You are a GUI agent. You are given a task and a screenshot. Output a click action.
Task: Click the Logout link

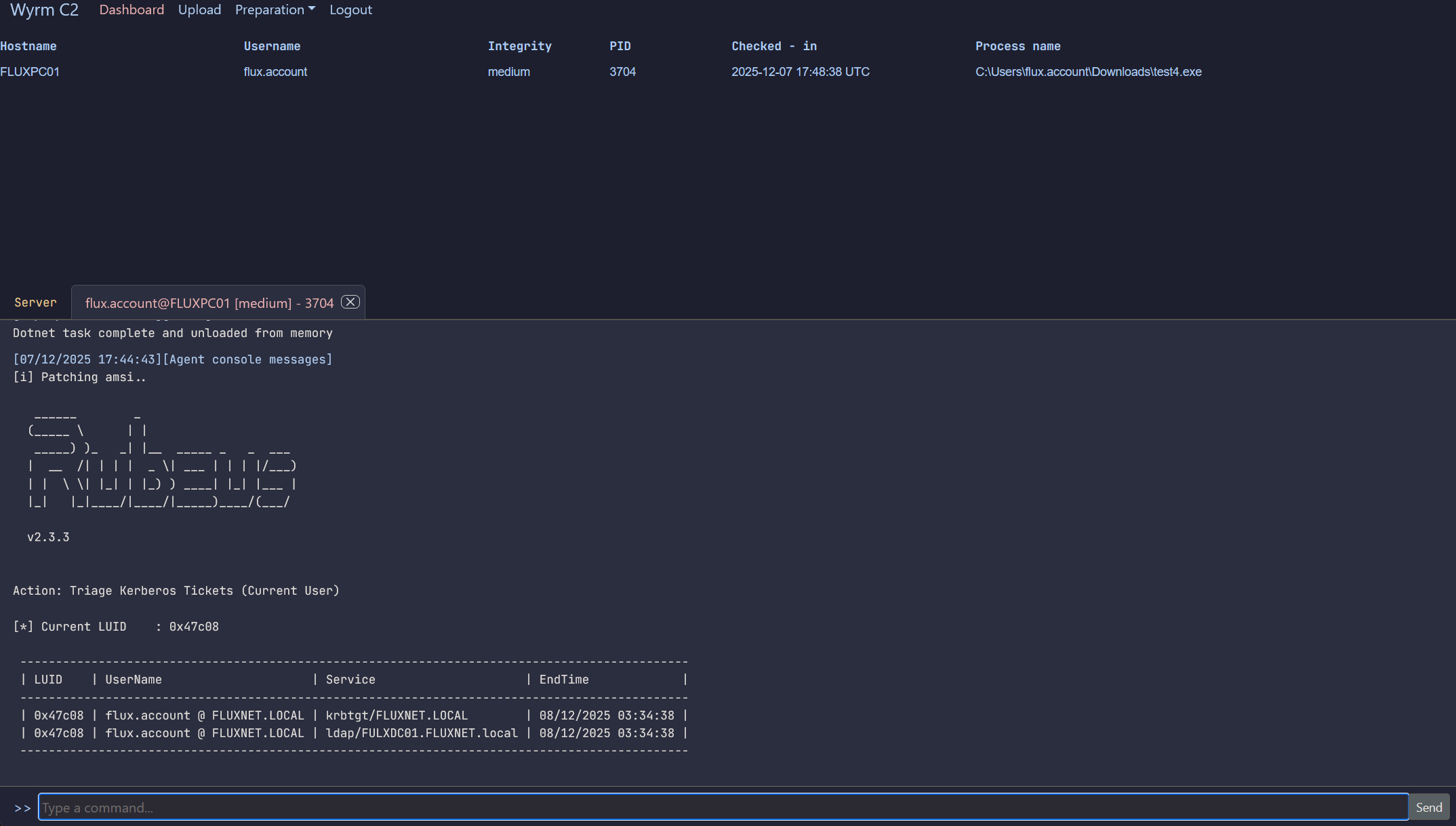350,9
